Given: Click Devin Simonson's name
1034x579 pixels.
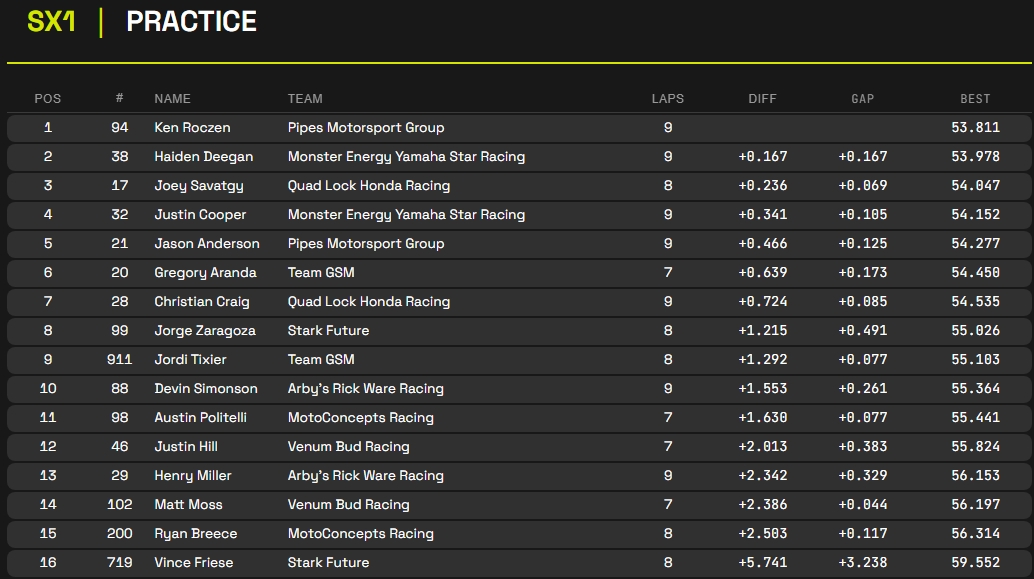Looking at the screenshot, I should click(x=205, y=388).
